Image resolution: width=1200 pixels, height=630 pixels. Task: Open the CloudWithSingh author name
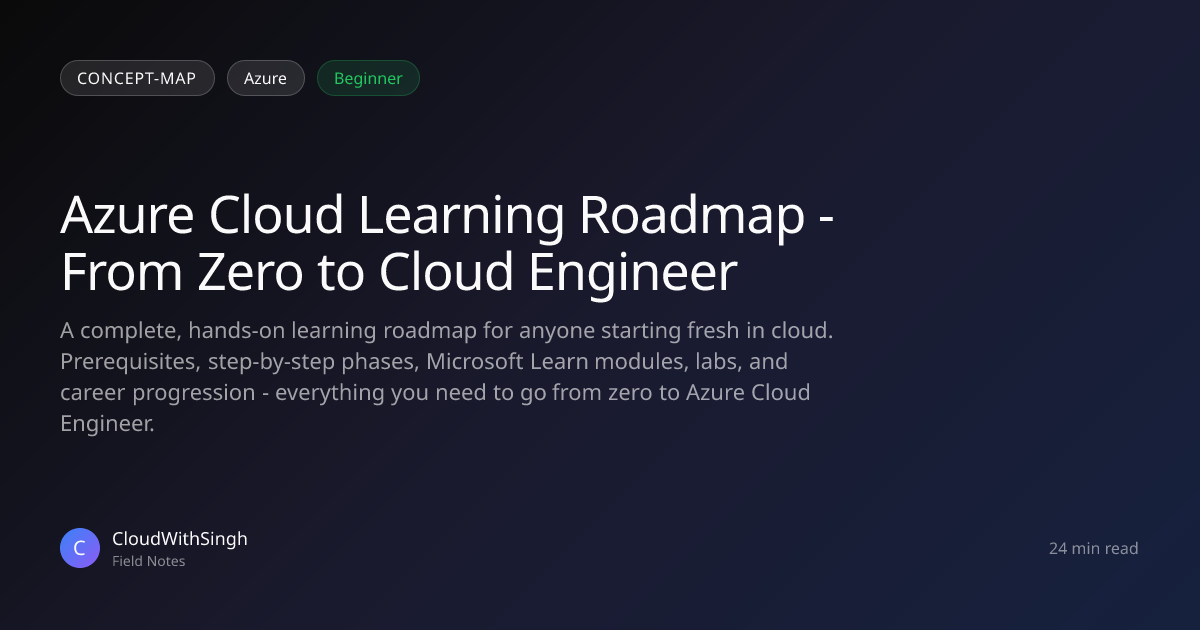180,538
